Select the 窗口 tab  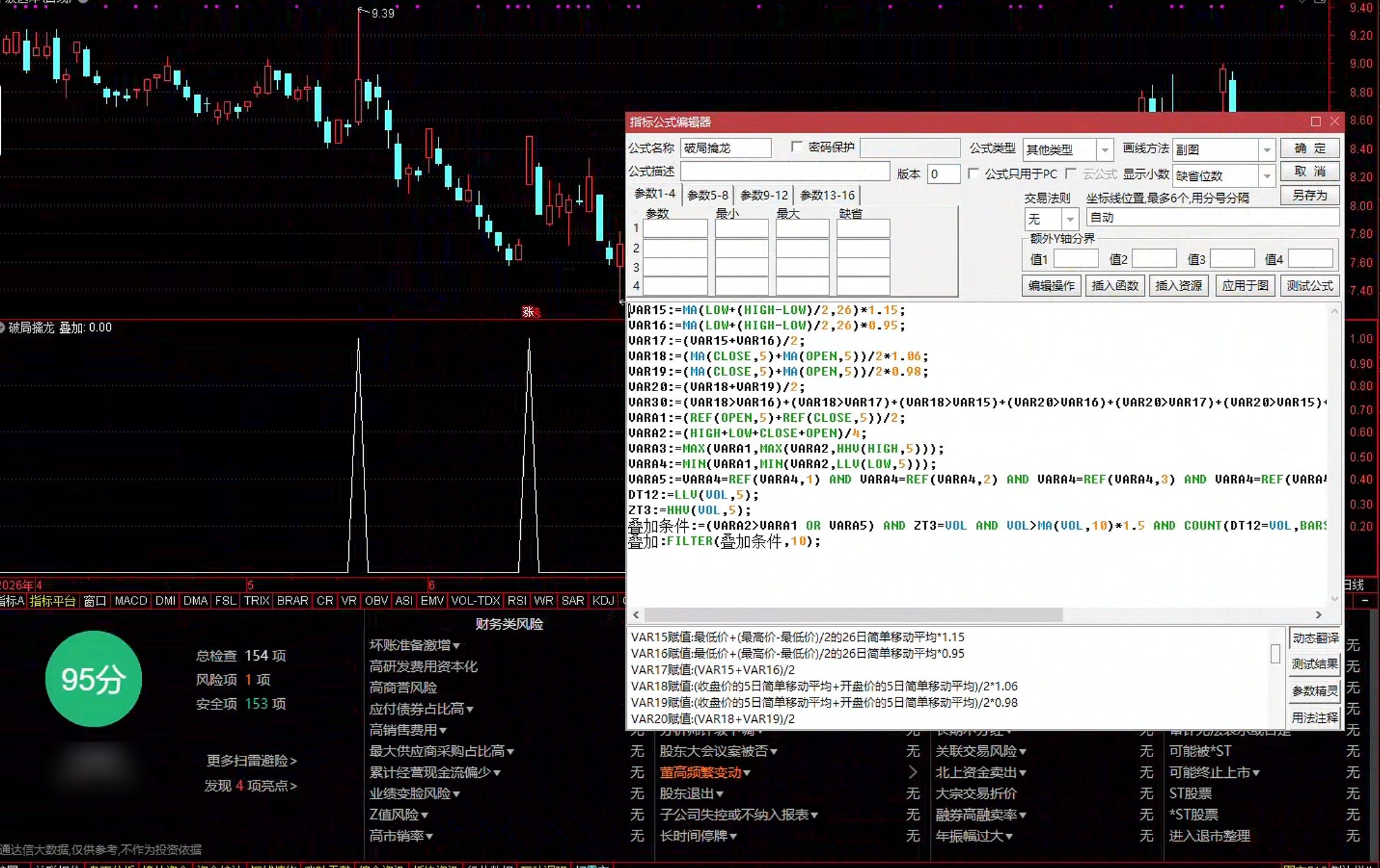click(x=94, y=601)
